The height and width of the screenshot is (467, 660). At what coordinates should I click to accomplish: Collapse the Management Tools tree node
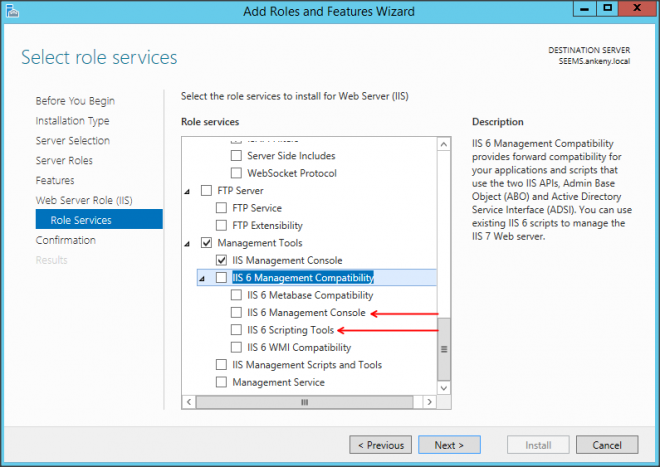[188, 243]
